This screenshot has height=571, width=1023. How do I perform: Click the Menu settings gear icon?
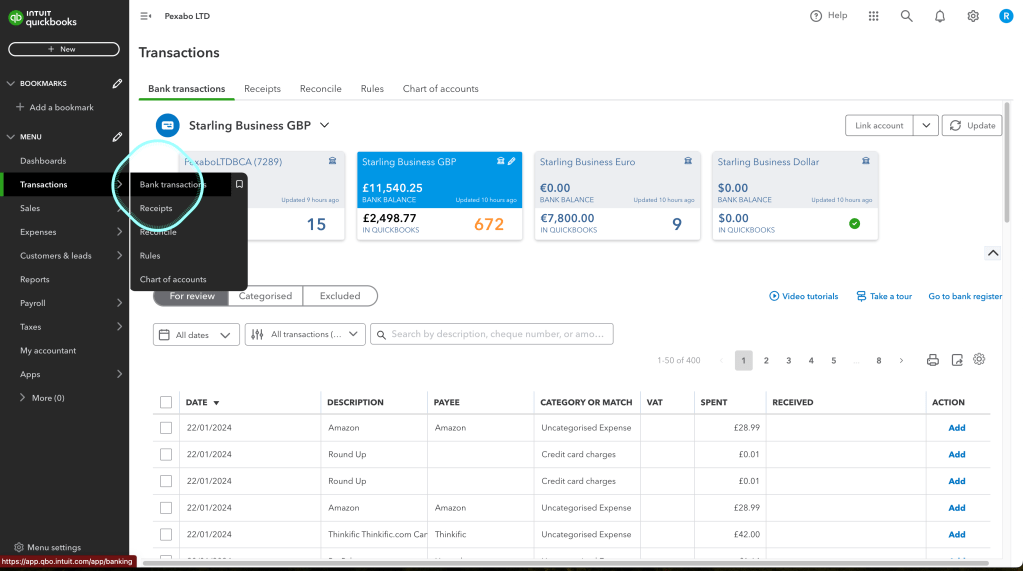(x=19, y=548)
